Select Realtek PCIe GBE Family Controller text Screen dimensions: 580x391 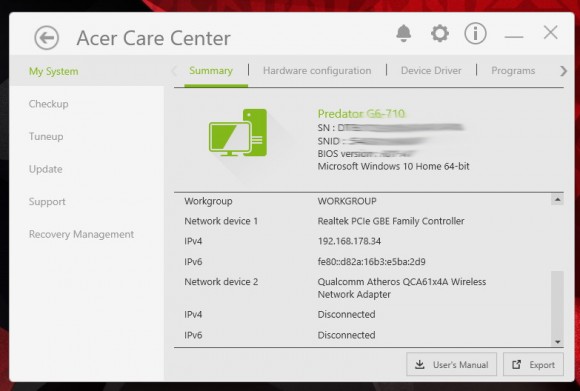(x=391, y=221)
